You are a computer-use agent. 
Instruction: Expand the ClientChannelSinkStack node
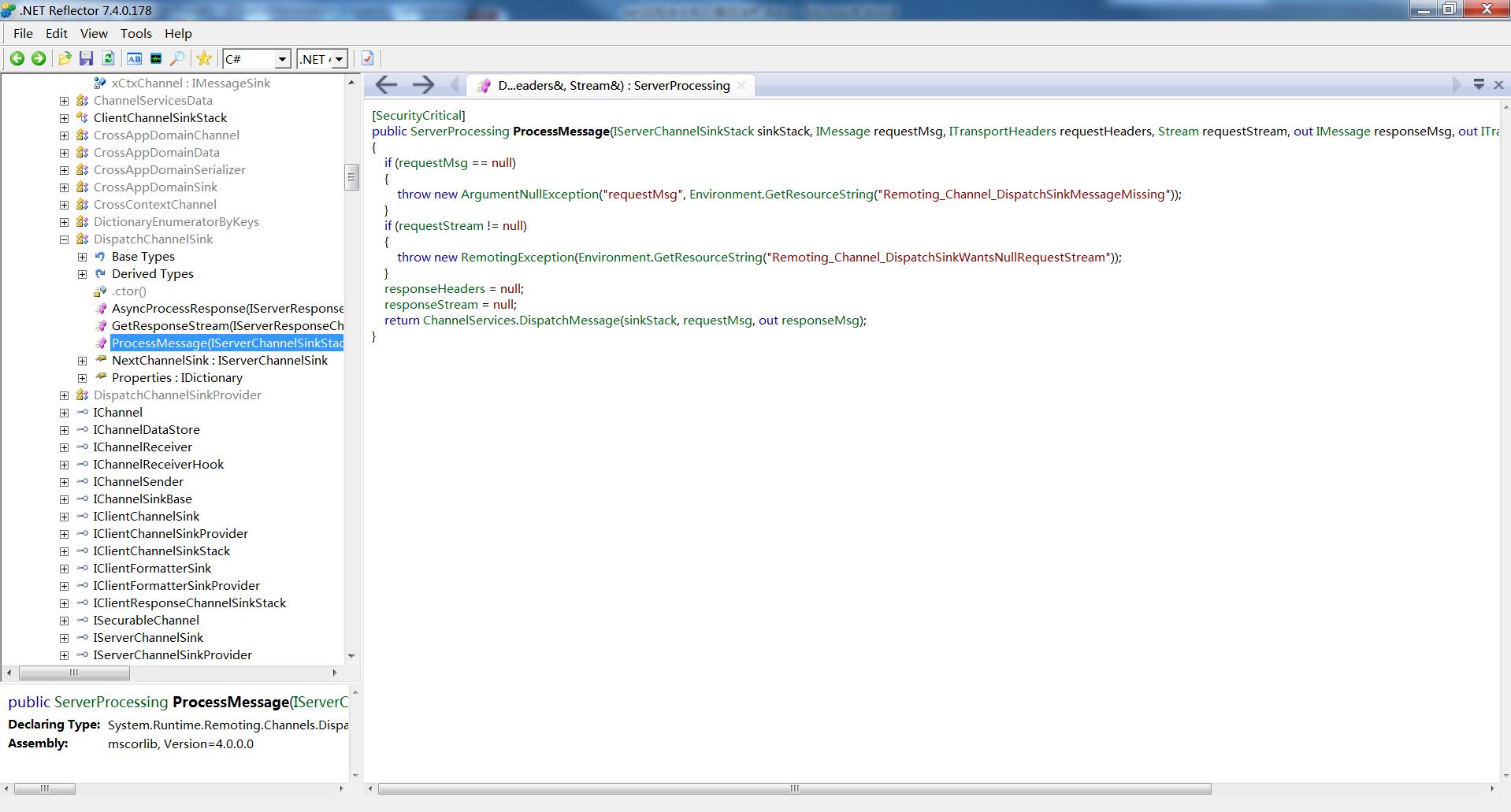click(x=64, y=118)
